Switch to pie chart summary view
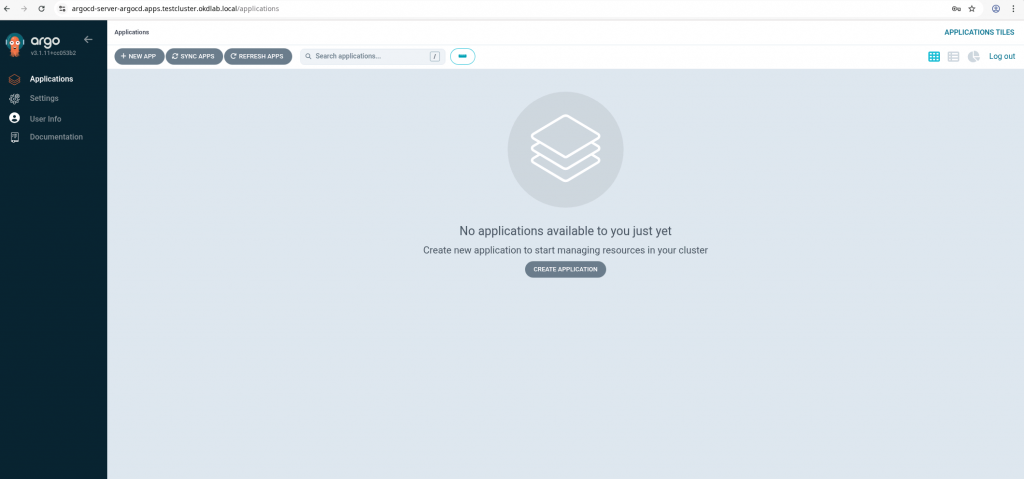The height and width of the screenshot is (479, 1024). tap(973, 56)
